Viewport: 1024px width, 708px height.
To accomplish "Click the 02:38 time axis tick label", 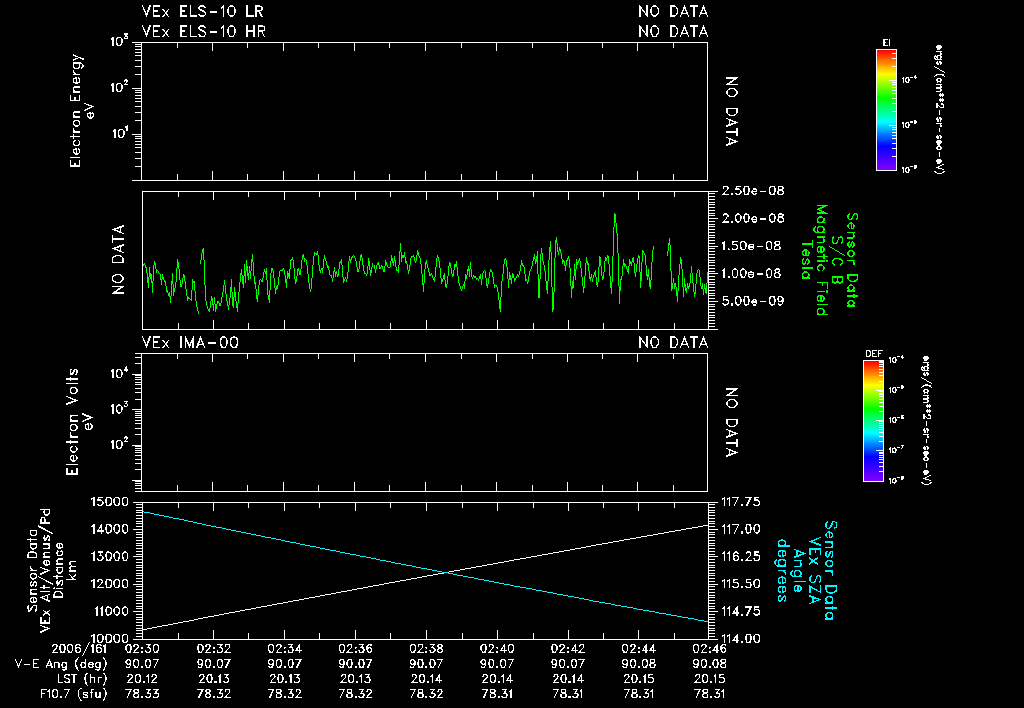I will (426, 649).
